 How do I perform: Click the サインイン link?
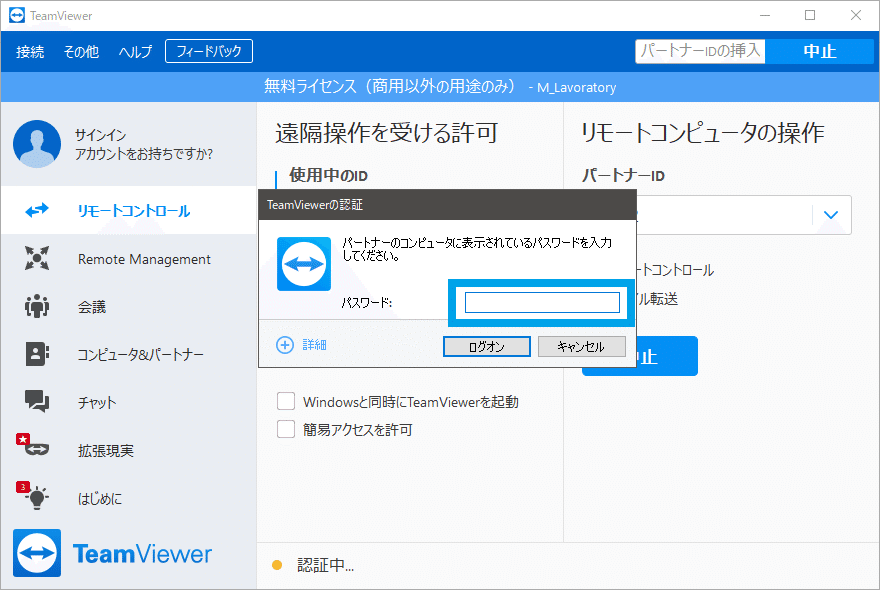click(100, 135)
